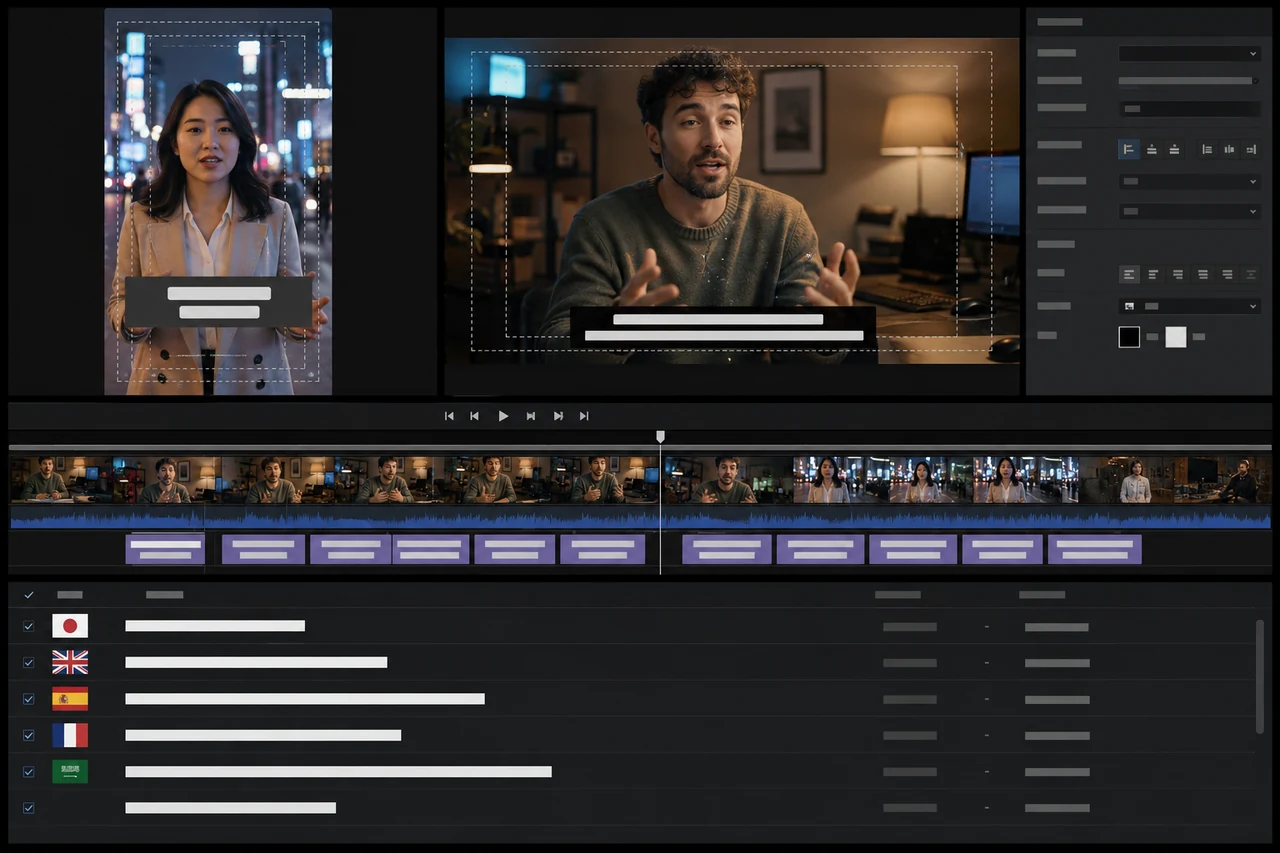This screenshot has width=1280, height=853.
Task: Uncheck the checkbox of the flagless row
Action: tap(28, 807)
